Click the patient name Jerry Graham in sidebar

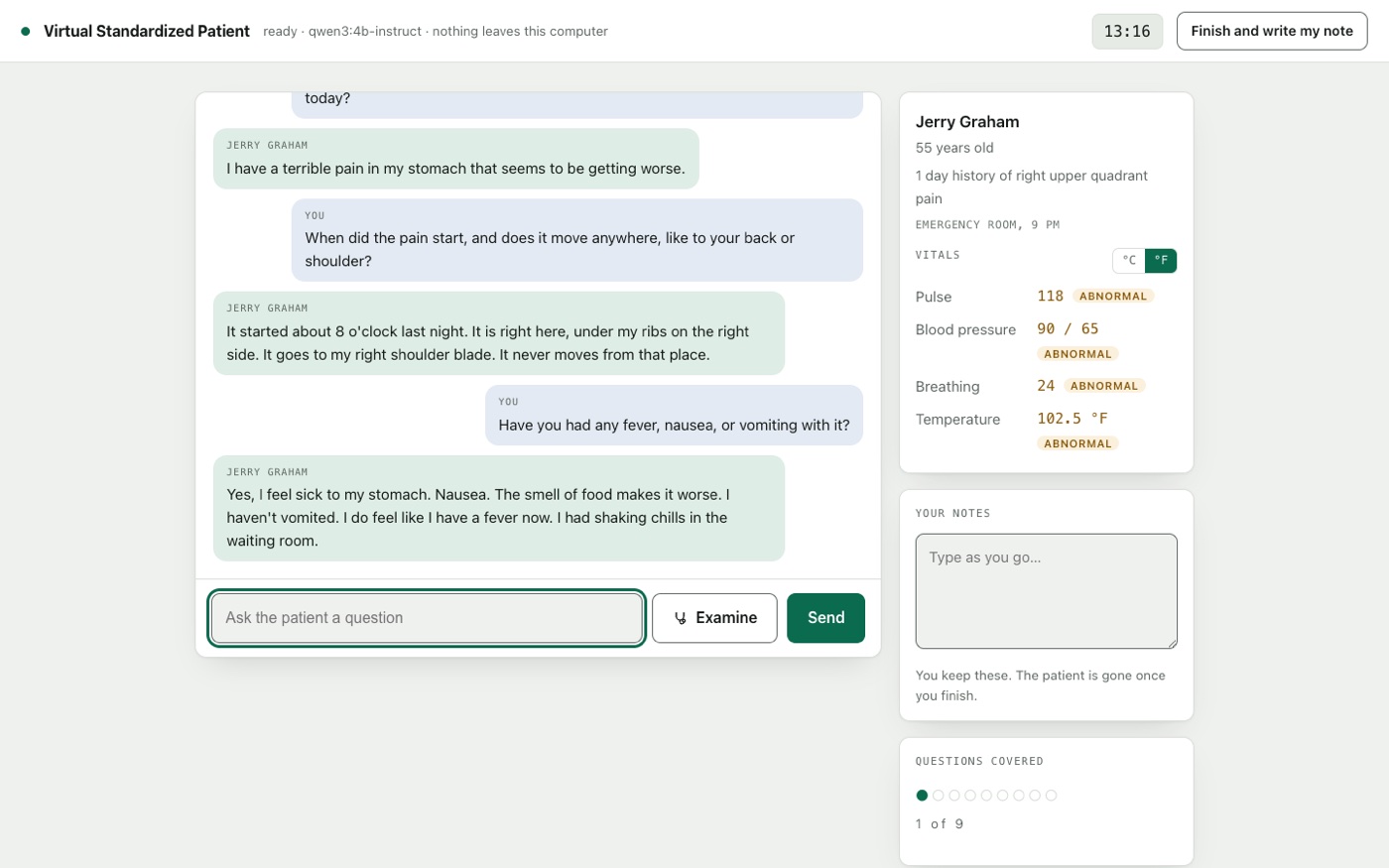tap(967, 122)
